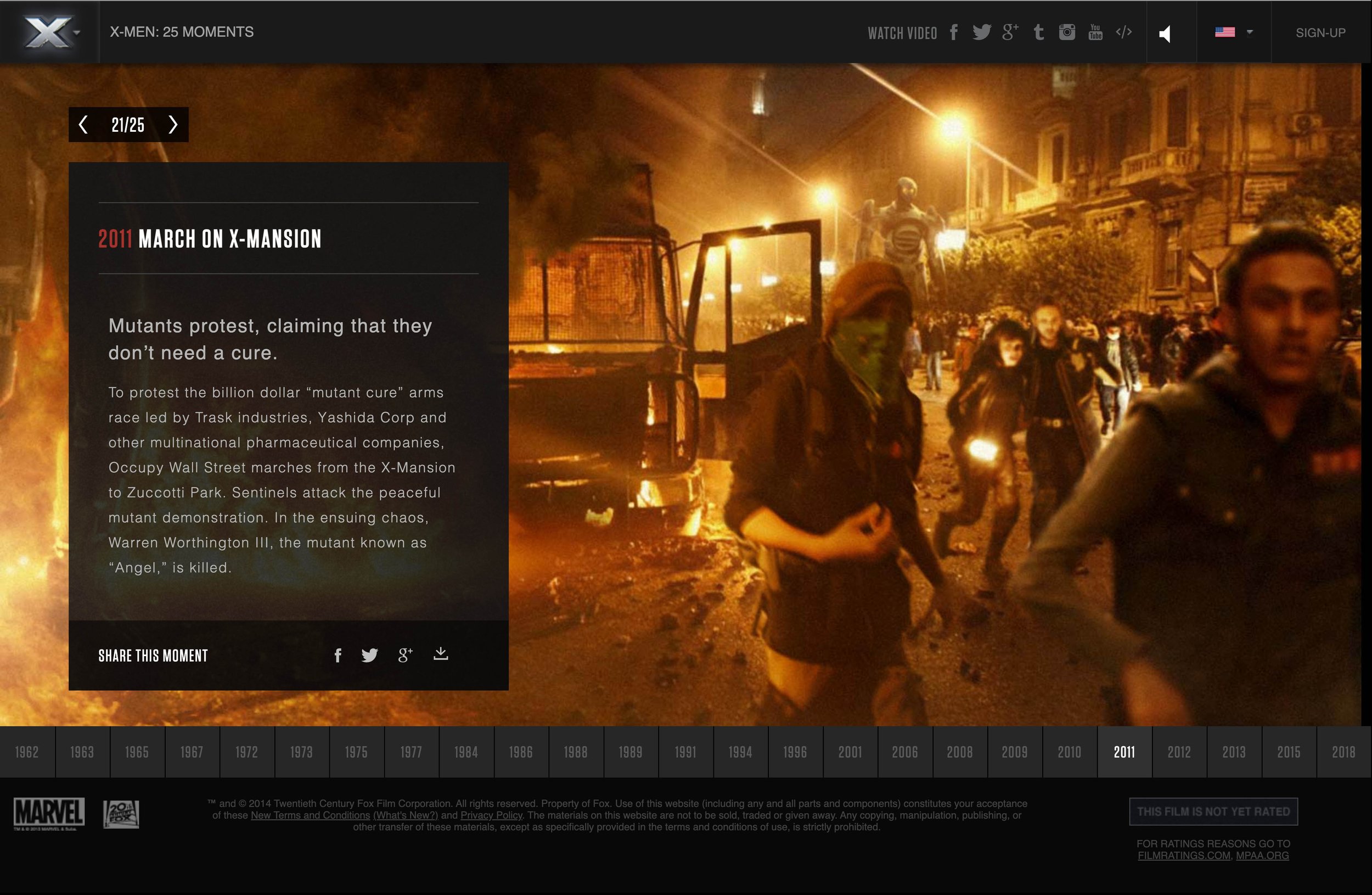The width and height of the screenshot is (1372, 895).
Task: Visit Facebook from the header icons
Action: 953,32
